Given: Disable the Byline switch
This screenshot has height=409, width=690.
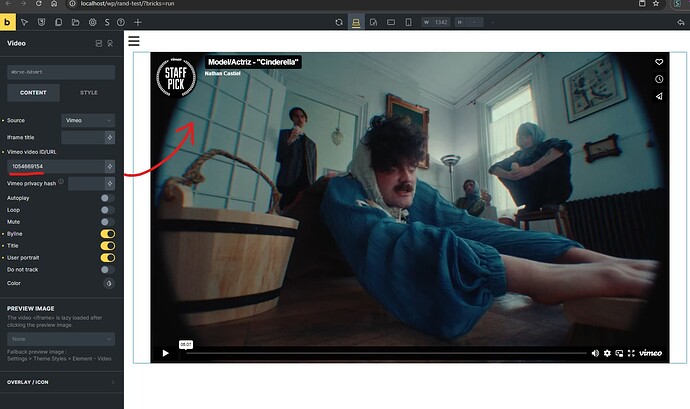Looking at the screenshot, I should pyautogui.click(x=107, y=234).
